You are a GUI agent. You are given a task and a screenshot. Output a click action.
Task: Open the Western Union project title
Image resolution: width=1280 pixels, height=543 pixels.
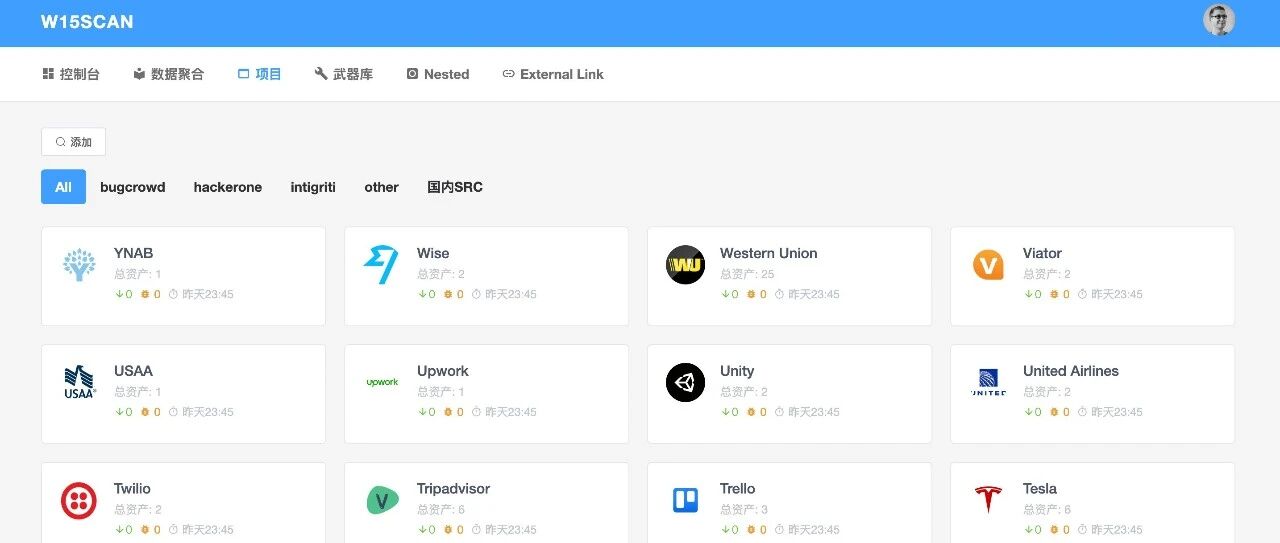(x=768, y=253)
